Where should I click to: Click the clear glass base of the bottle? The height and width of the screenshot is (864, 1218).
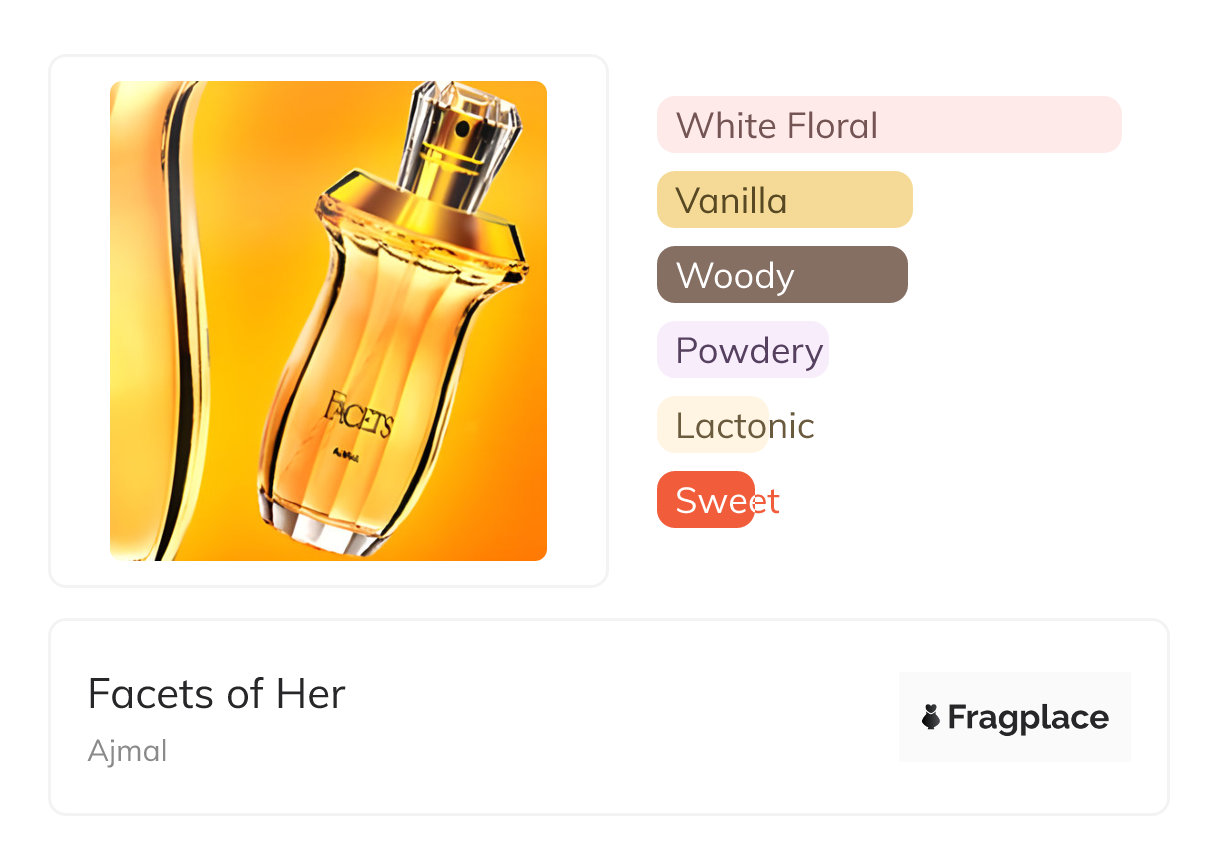point(320,531)
